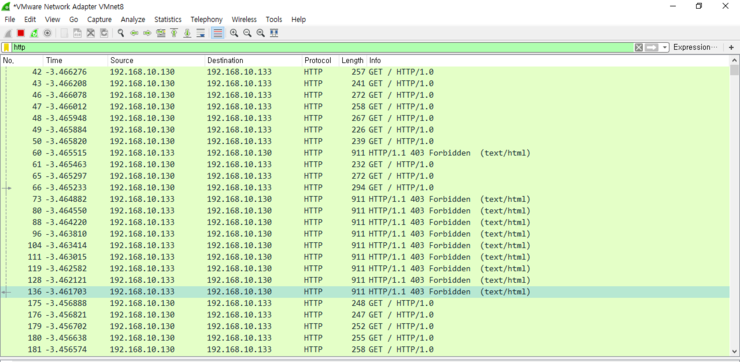
Task: Jump to the last packet
Action: point(187,33)
